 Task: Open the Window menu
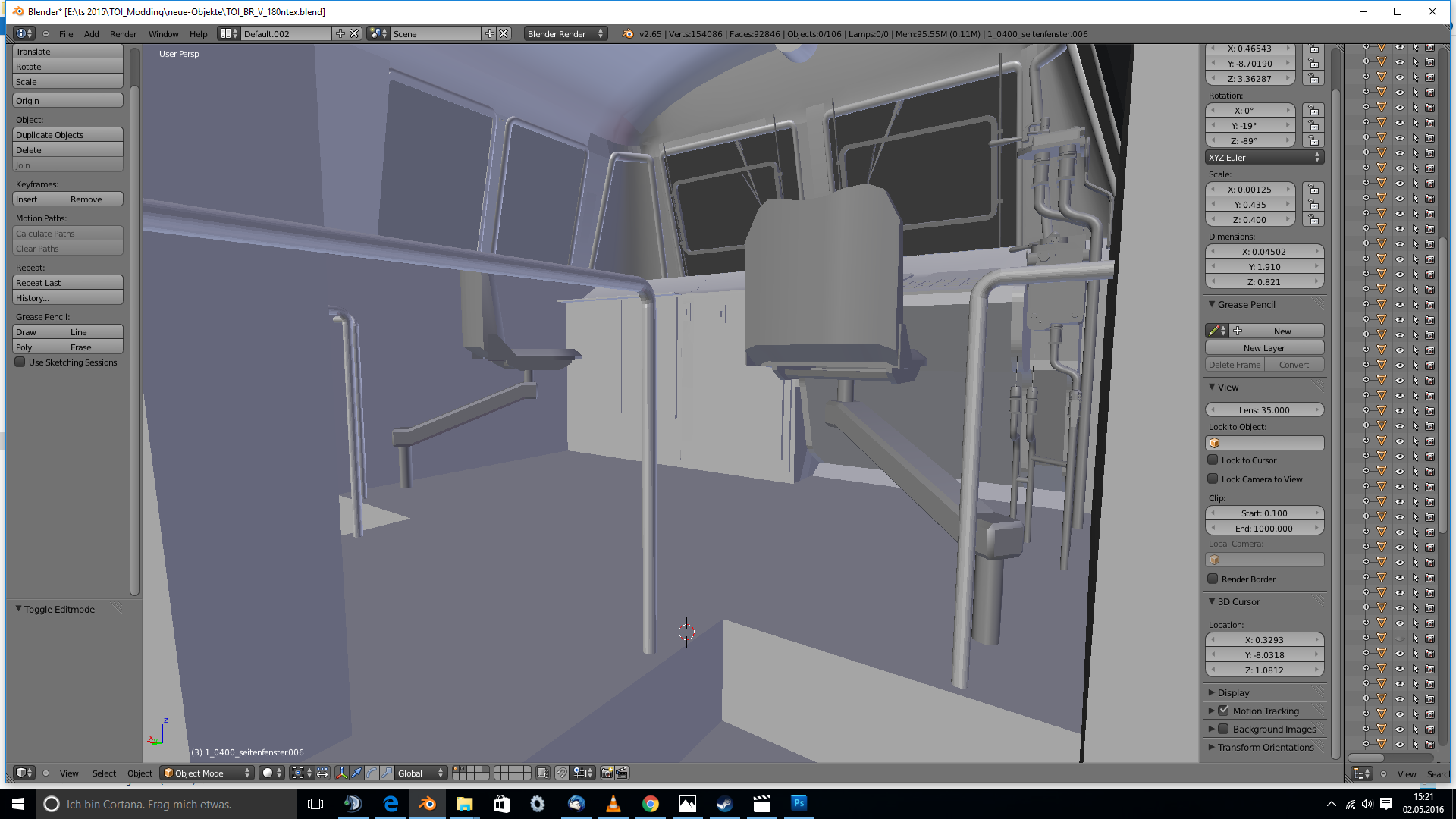(163, 34)
